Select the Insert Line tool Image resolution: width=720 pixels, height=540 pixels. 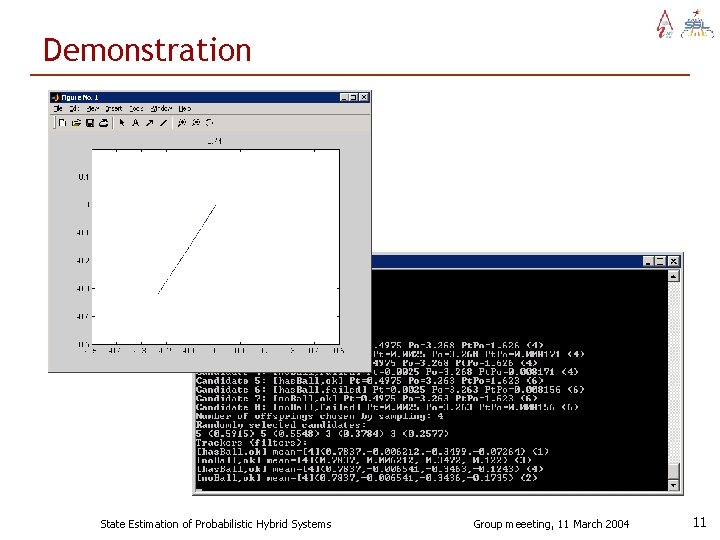(x=163, y=123)
